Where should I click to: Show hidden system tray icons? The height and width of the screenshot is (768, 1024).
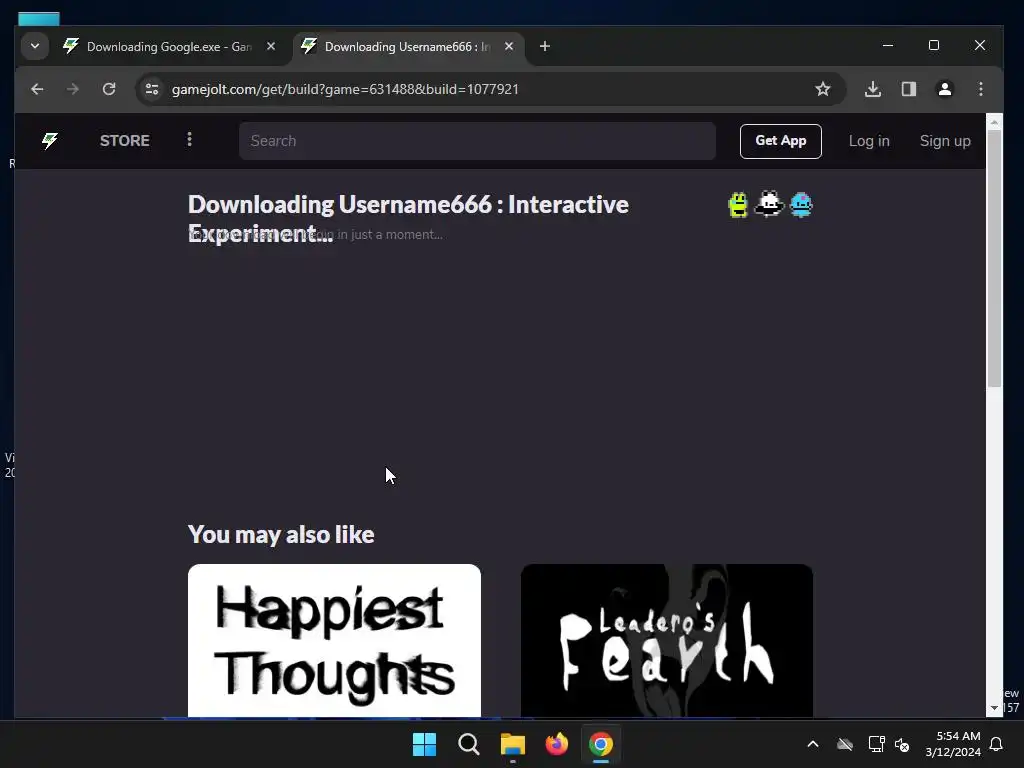813,744
